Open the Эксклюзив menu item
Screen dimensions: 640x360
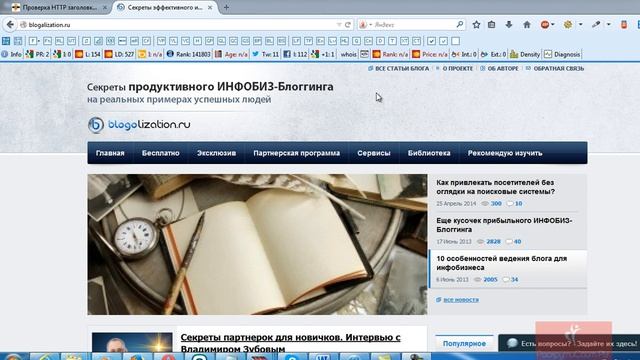point(216,153)
